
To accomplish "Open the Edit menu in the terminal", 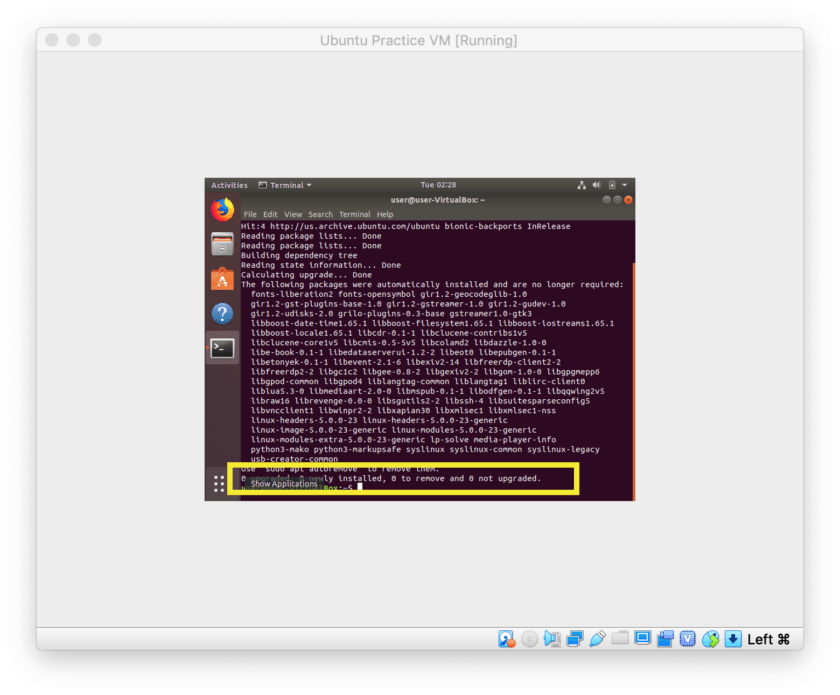I will [271, 214].
